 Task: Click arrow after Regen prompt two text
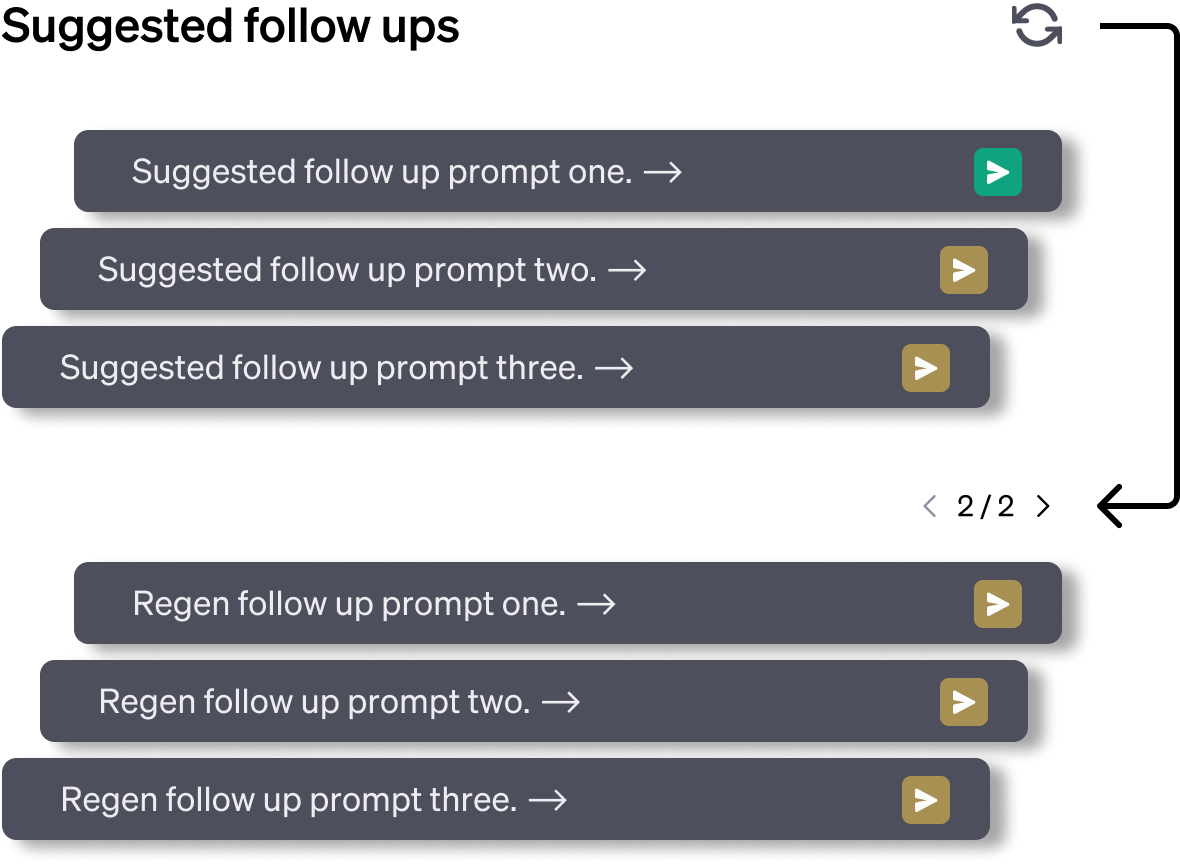click(561, 703)
